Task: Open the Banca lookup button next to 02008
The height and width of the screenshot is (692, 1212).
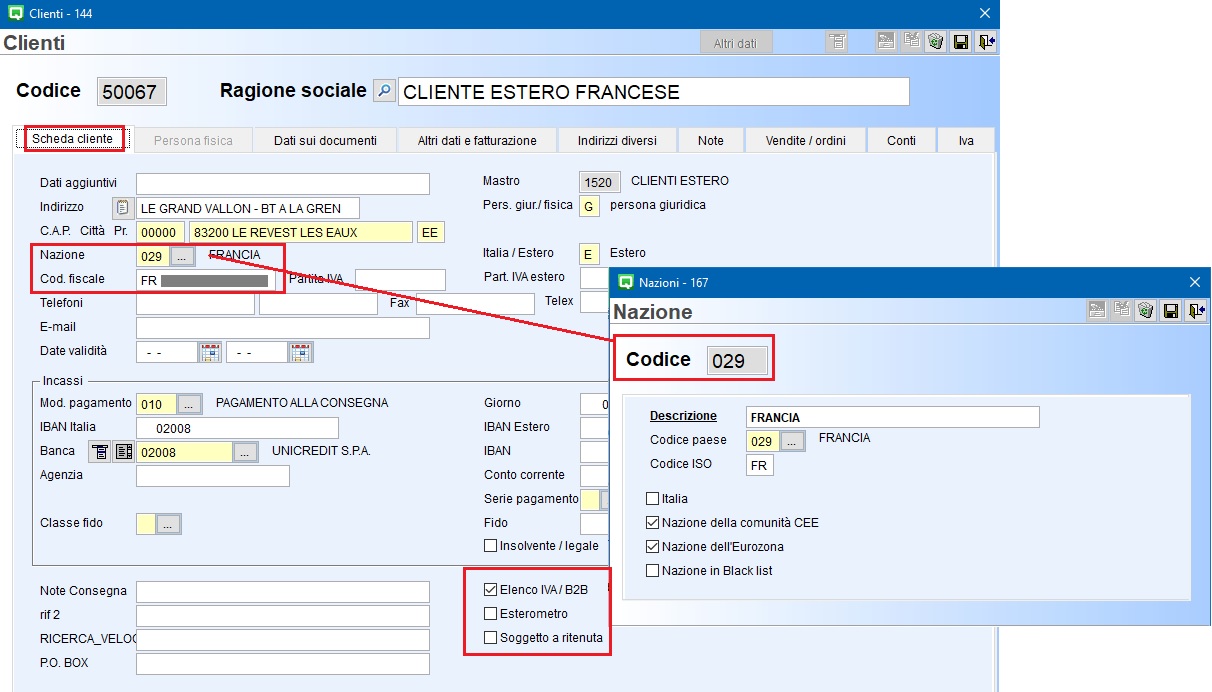Action: coord(246,453)
